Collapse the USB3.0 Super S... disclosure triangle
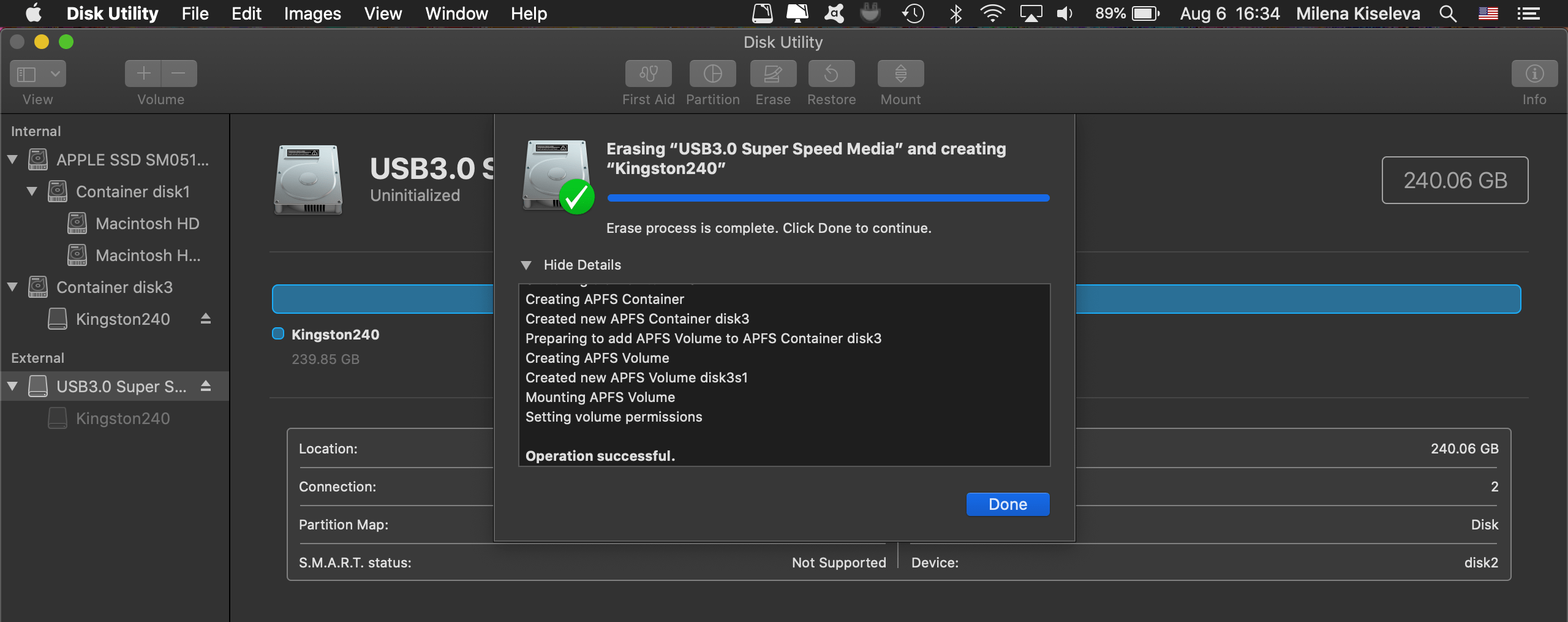1568x622 pixels. click(12, 387)
